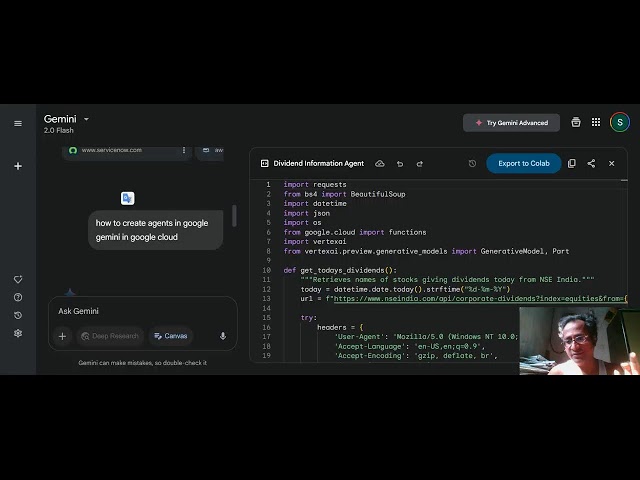Click line 'def get_todays_dividends():'

(x=340, y=270)
